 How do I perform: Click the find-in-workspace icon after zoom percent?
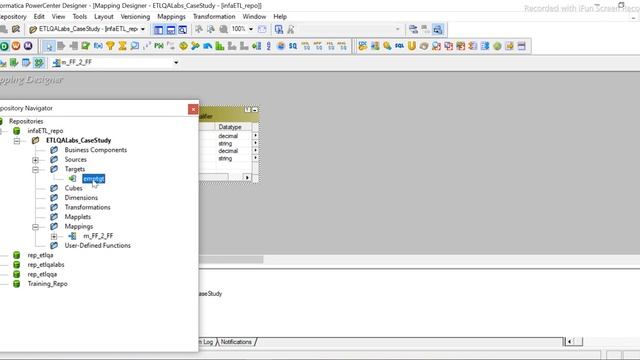click(x=279, y=29)
